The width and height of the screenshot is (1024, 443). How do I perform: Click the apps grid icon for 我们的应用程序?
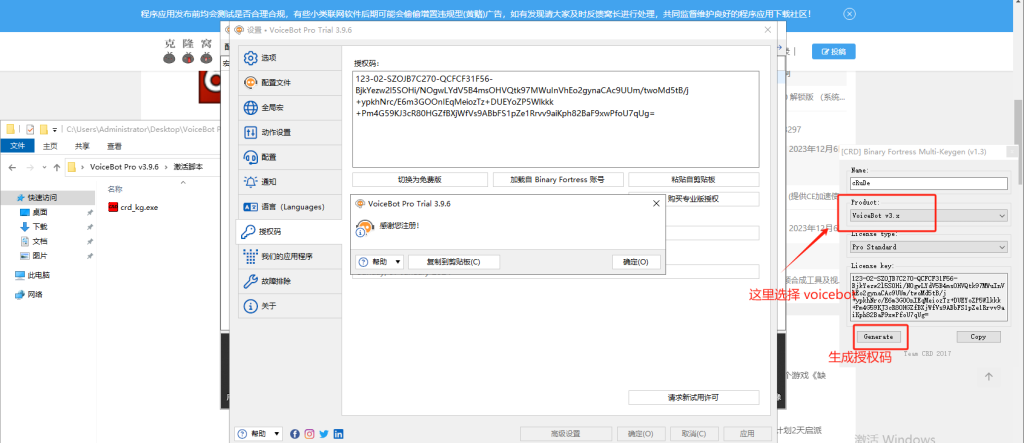click(x=250, y=257)
